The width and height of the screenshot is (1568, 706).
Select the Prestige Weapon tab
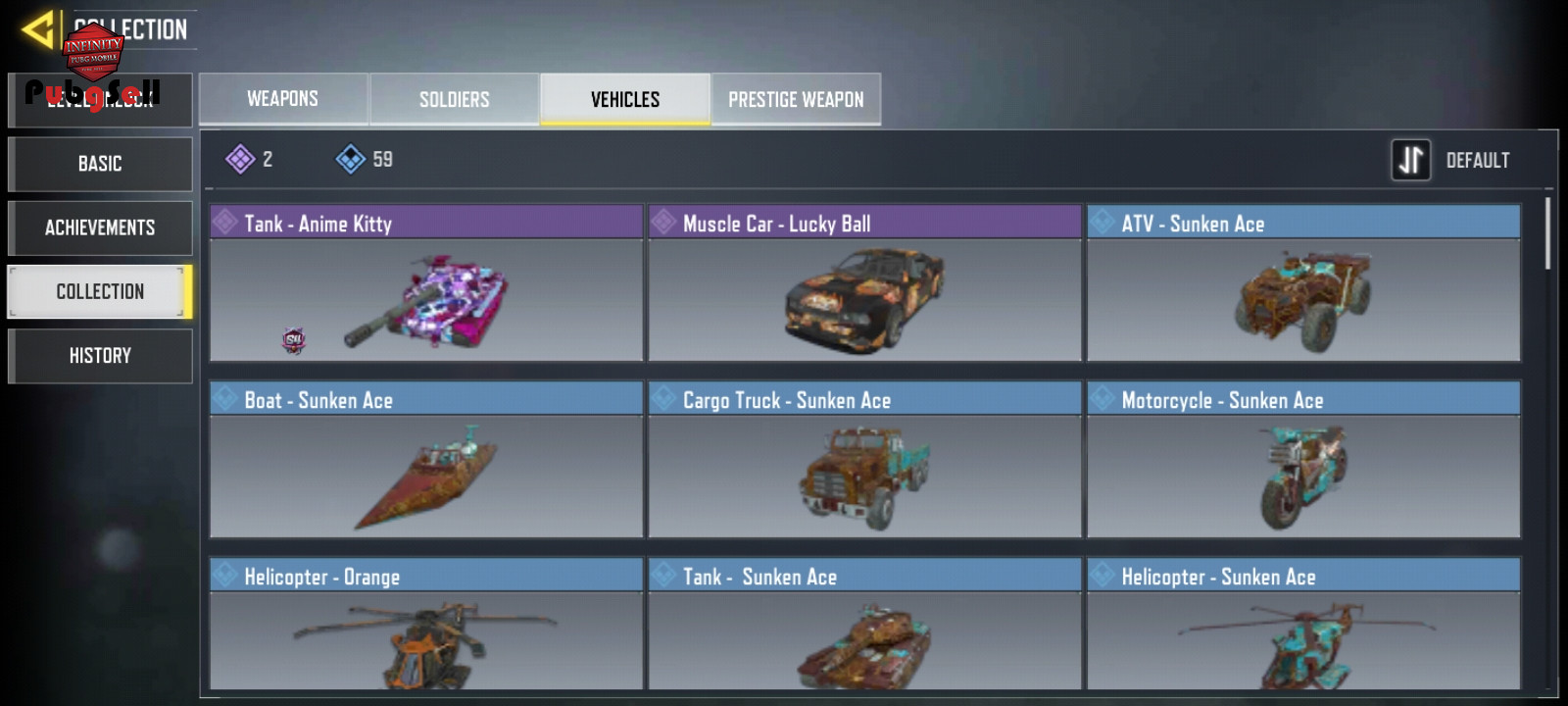(796, 99)
